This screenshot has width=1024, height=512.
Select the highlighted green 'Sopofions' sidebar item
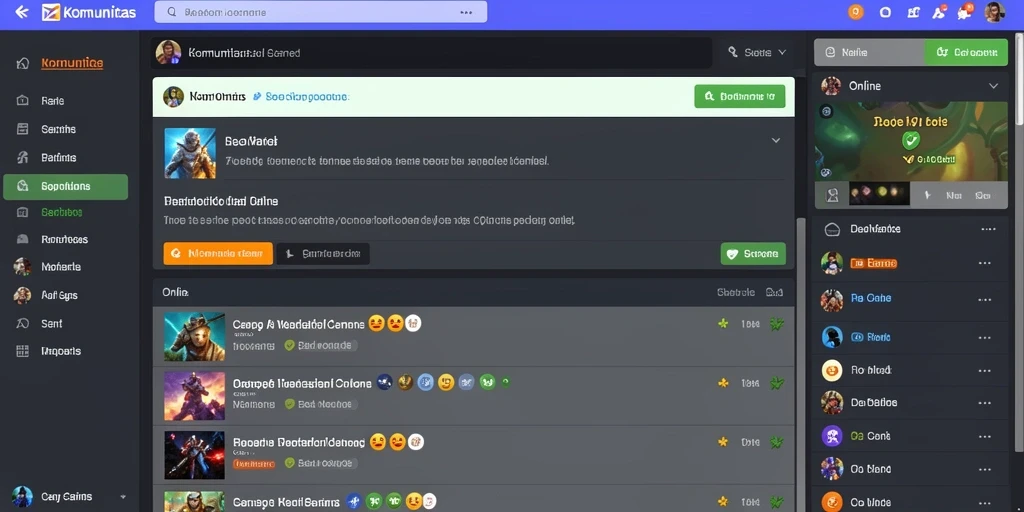tap(65, 186)
